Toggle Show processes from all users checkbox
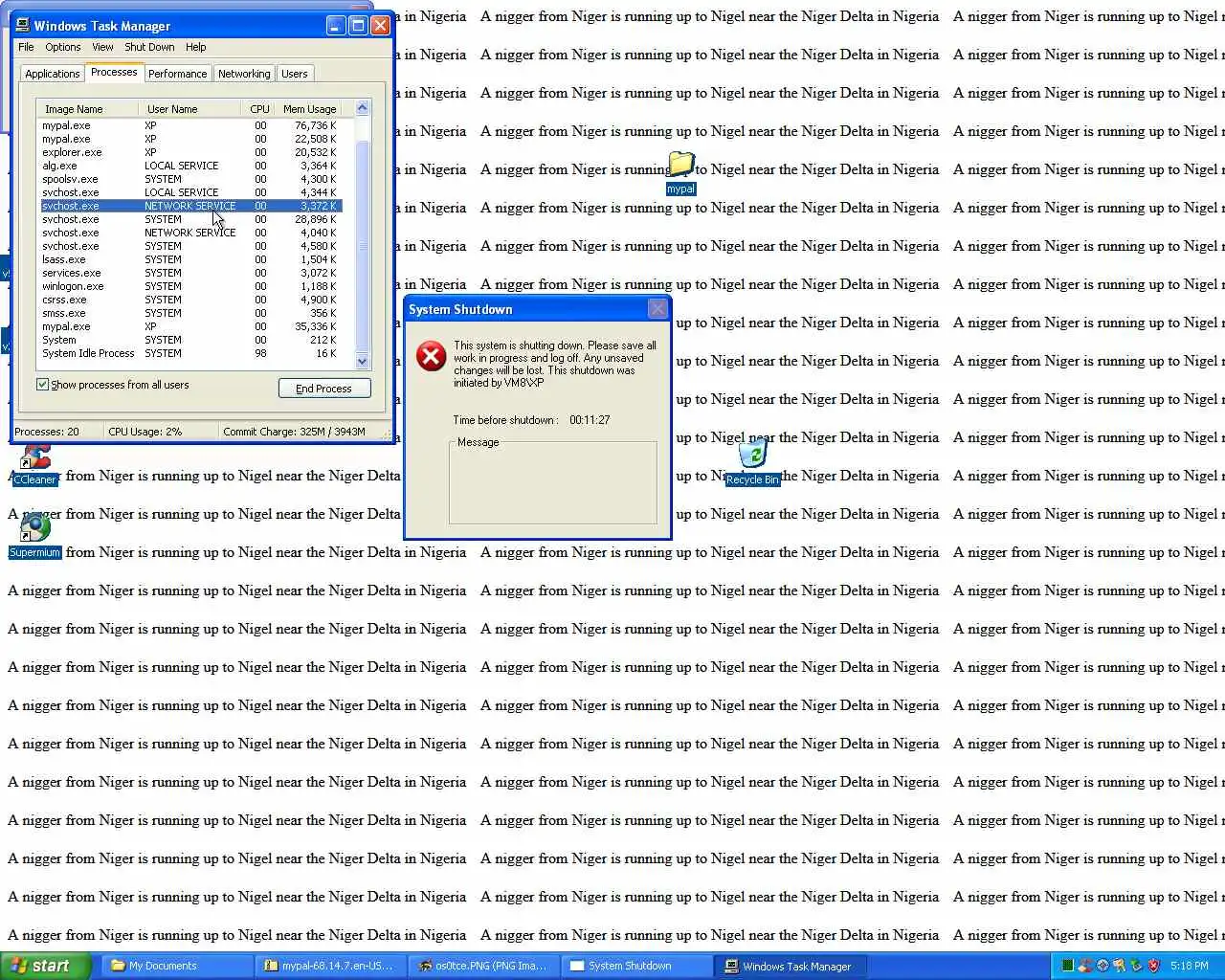 tap(42, 385)
